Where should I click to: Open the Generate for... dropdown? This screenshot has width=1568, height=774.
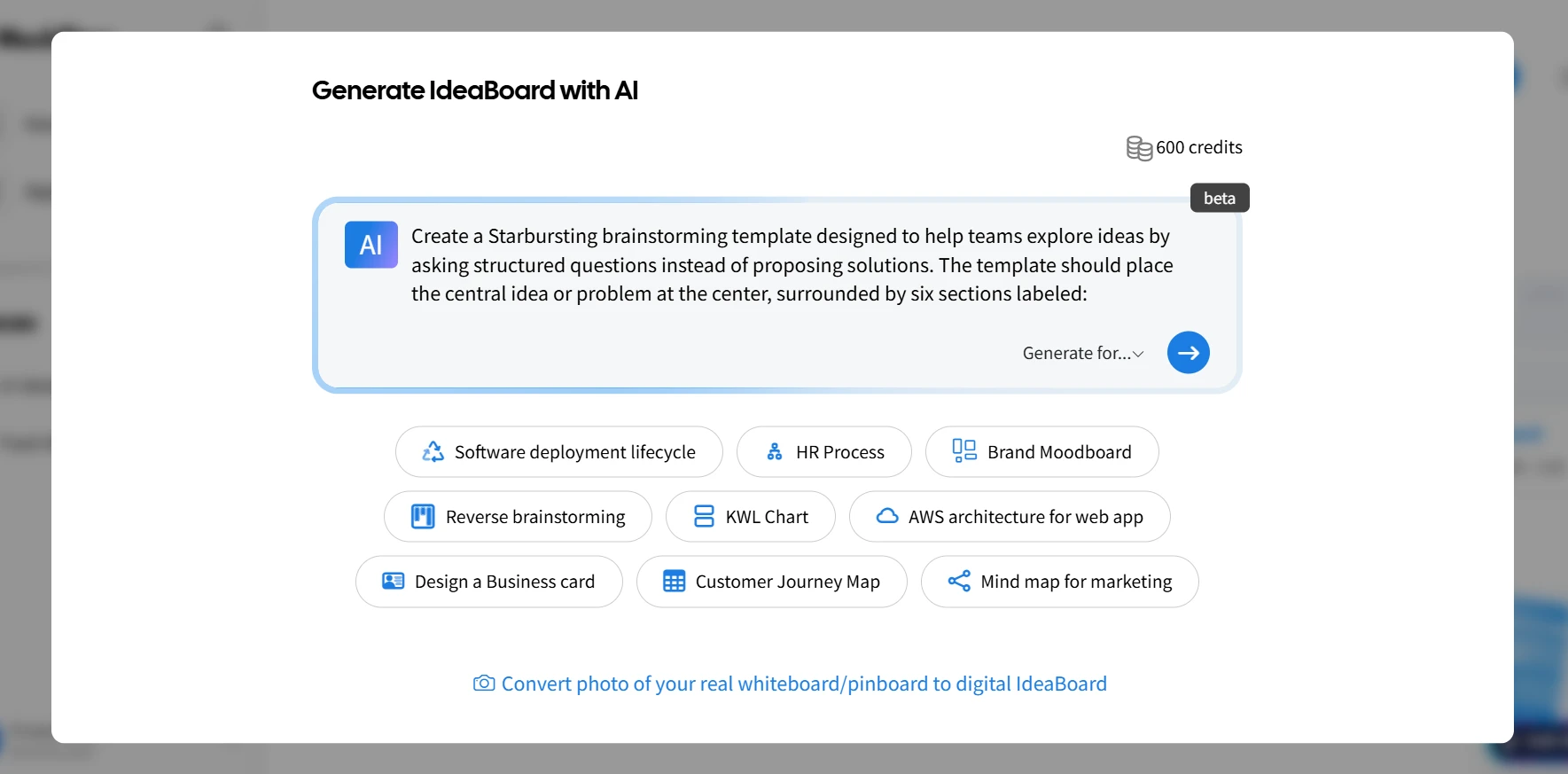[x=1082, y=353]
